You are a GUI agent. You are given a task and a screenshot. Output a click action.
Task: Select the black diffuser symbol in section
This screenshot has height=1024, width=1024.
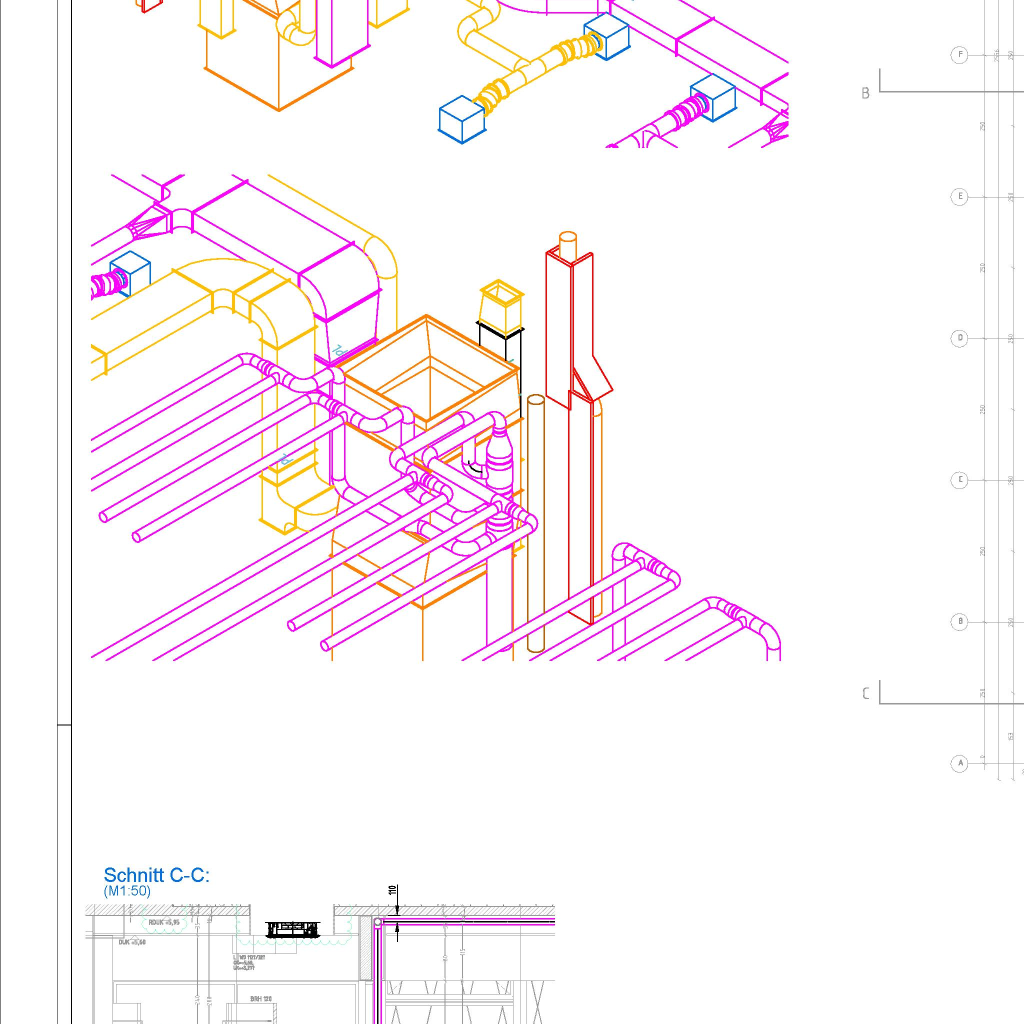click(293, 929)
